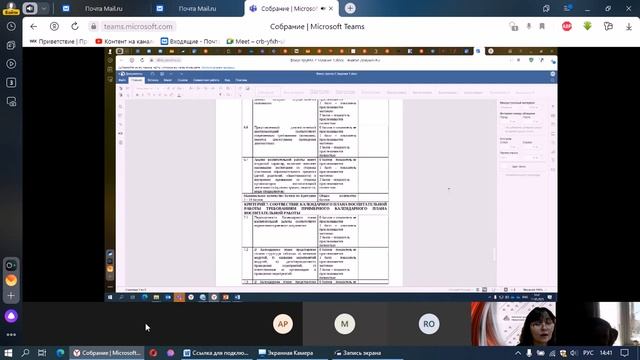Click the shared screen Word document view
The image size is (640, 360).
pyautogui.click(x=331, y=175)
